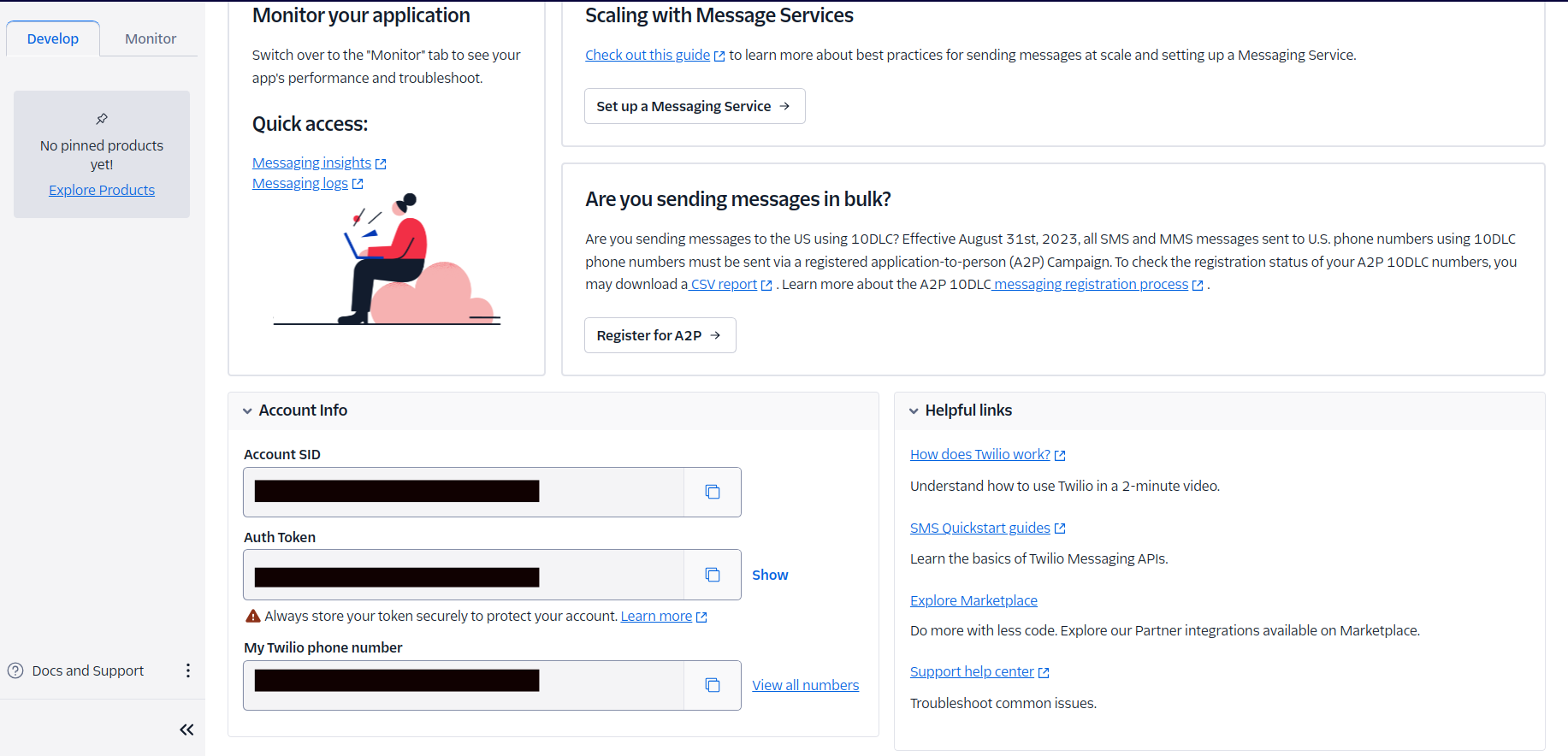The image size is (1568, 756).
Task: Click the pin icon in pinned products box
Action: tap(102, 119)
